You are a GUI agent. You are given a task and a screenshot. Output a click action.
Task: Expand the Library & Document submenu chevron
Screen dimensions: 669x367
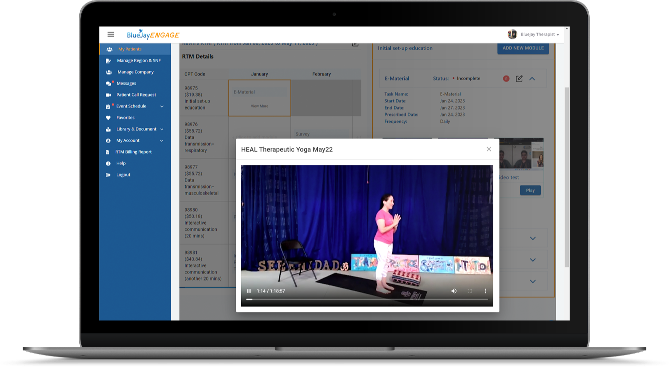pos(162,129)
